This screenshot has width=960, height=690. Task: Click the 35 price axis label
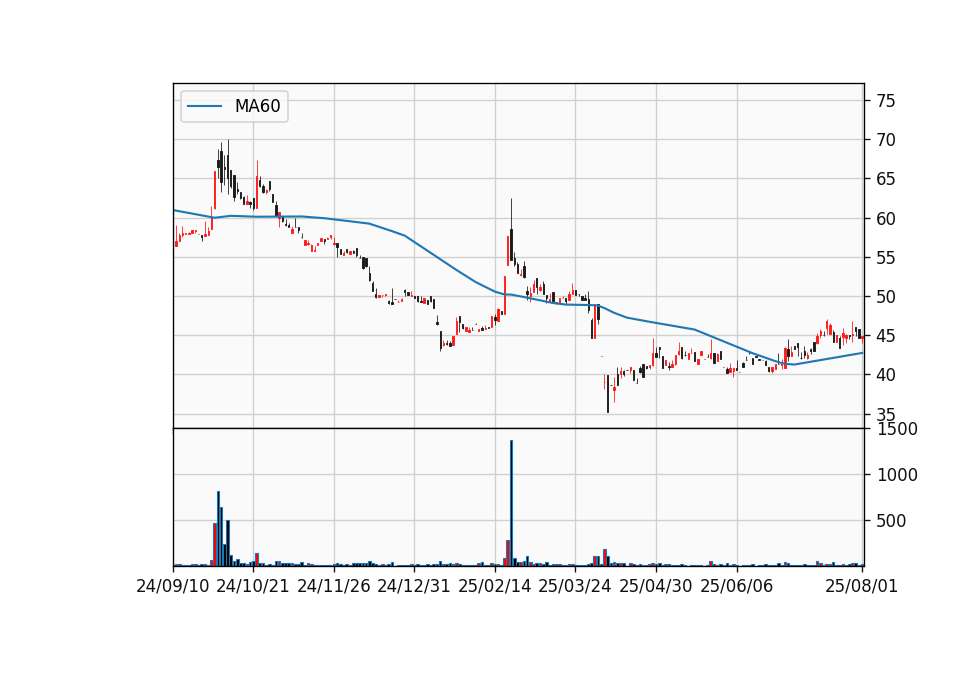pos(886,414)
